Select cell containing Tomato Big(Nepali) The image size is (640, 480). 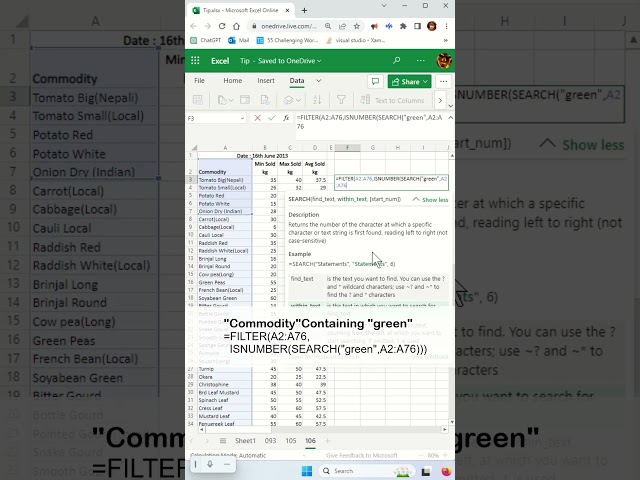pyautogui.click(x=224, y=180)
